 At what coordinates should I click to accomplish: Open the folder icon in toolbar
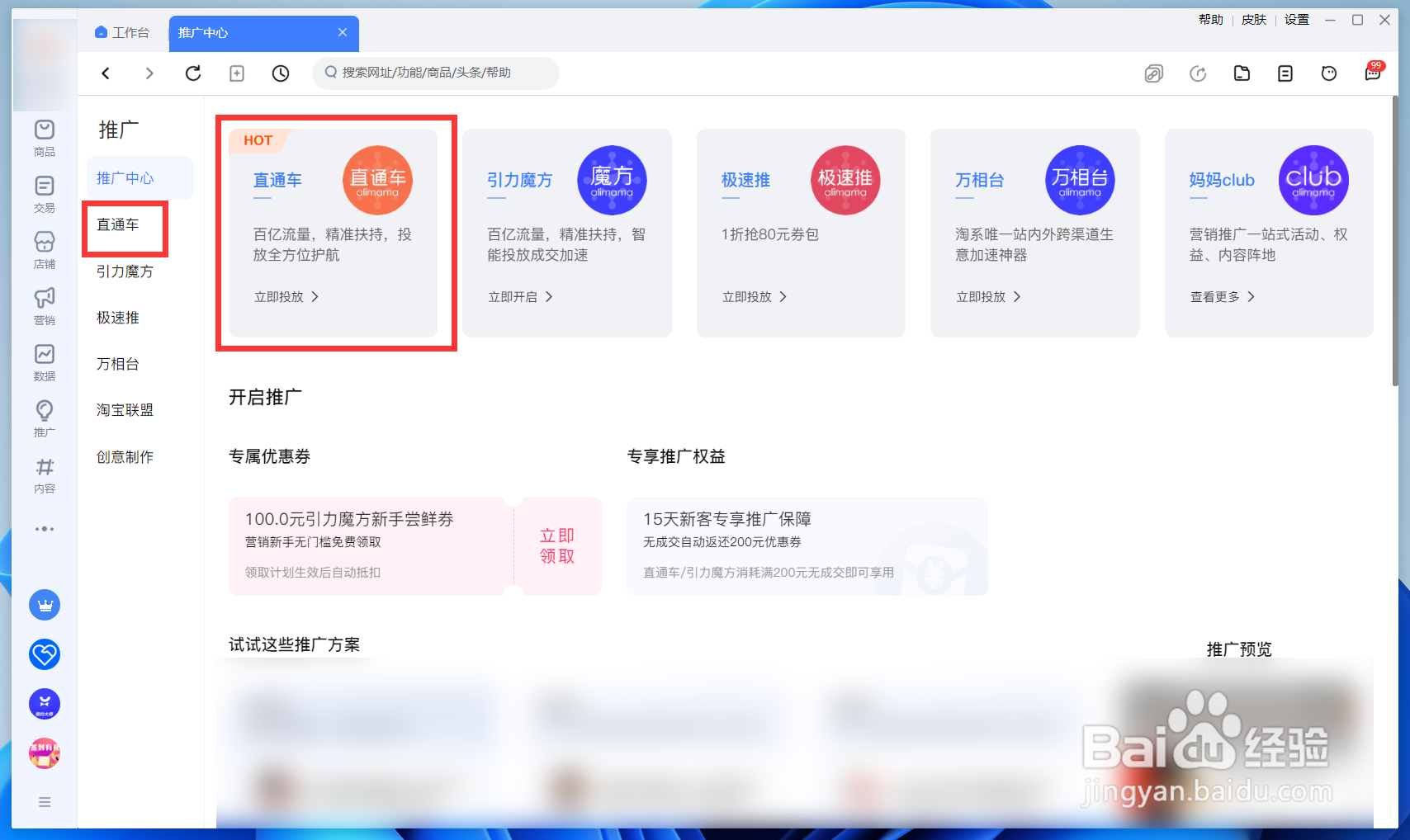point(1242,73)
